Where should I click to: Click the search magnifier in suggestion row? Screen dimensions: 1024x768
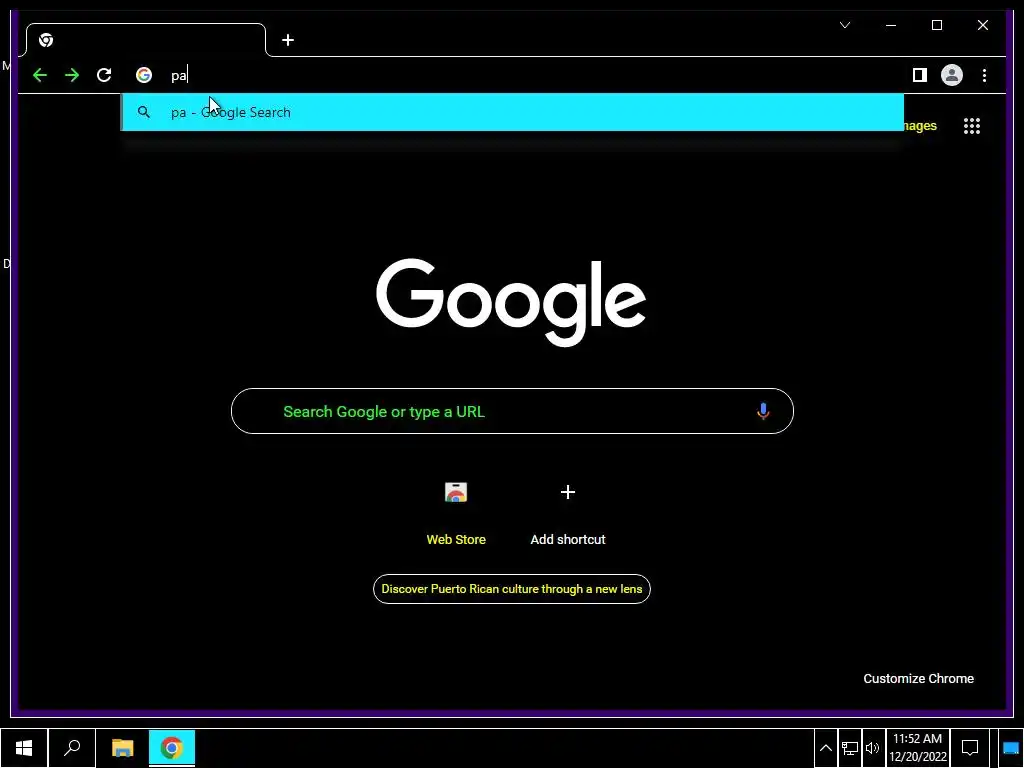coord(144,112)
